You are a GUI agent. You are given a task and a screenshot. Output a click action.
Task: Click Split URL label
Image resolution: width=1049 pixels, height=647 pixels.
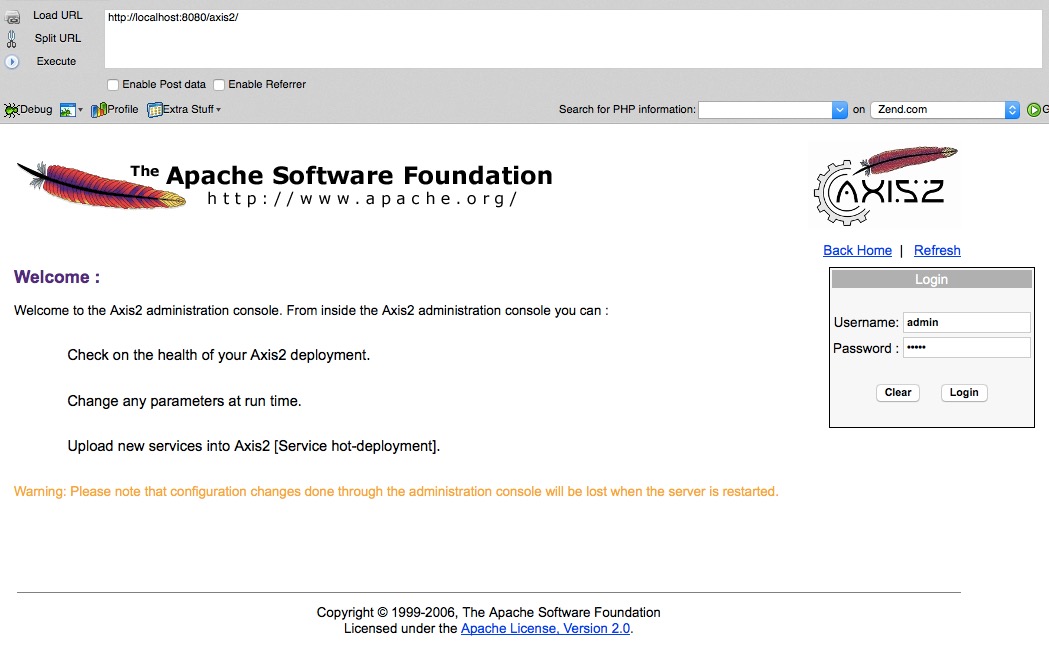58,39
